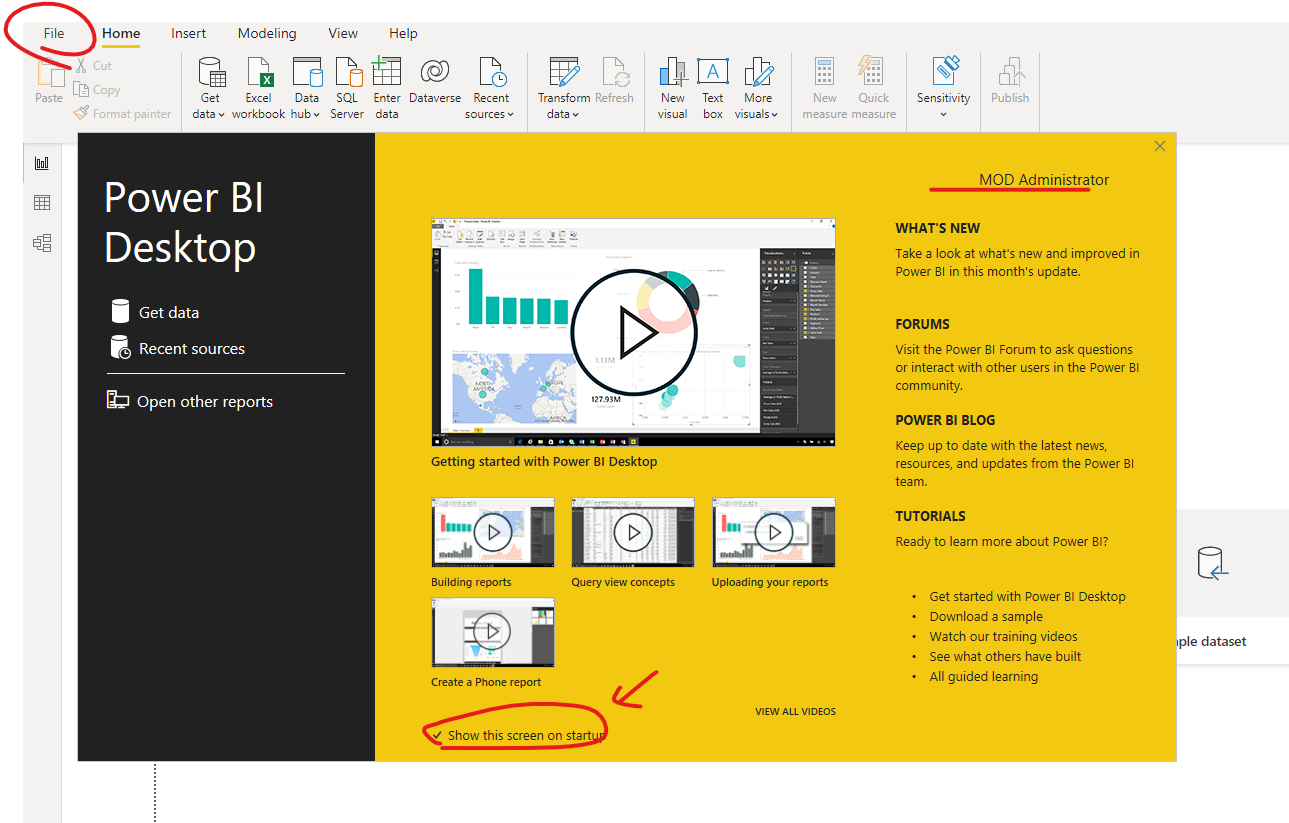Open the POWER BI BLOG heading
Screen dimensions: 1289x823
pos(946,420)
